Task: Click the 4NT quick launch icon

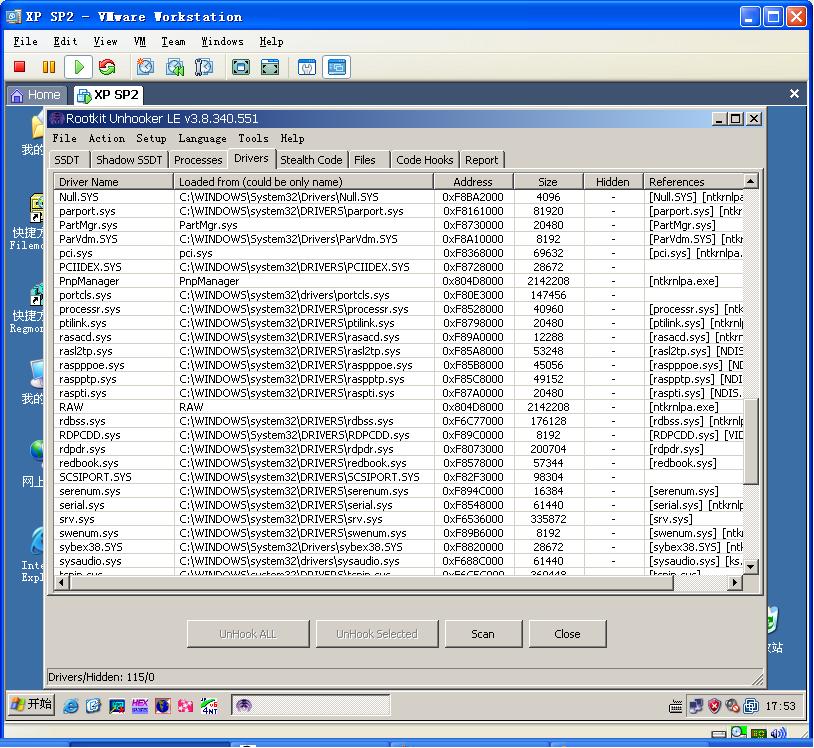Action: click(209, 705)
